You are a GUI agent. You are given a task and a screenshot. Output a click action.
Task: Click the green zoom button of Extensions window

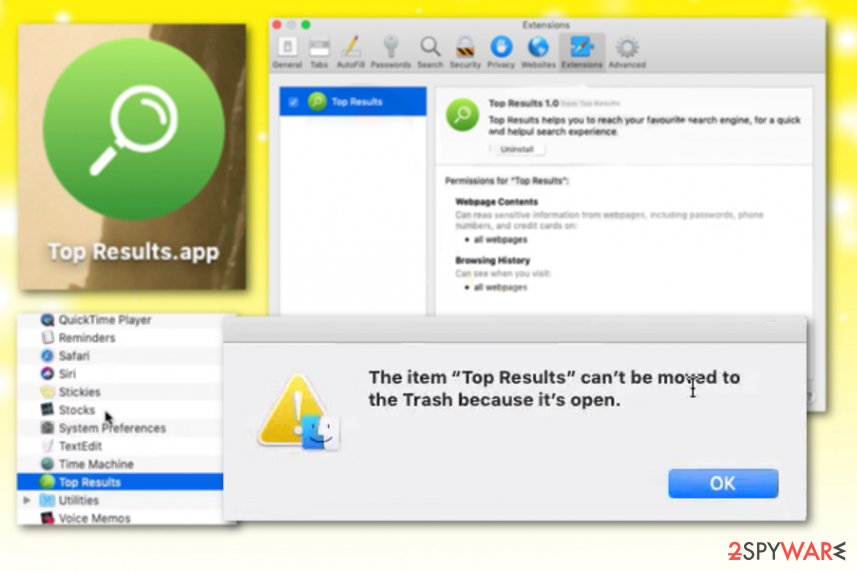pos(306,25)
